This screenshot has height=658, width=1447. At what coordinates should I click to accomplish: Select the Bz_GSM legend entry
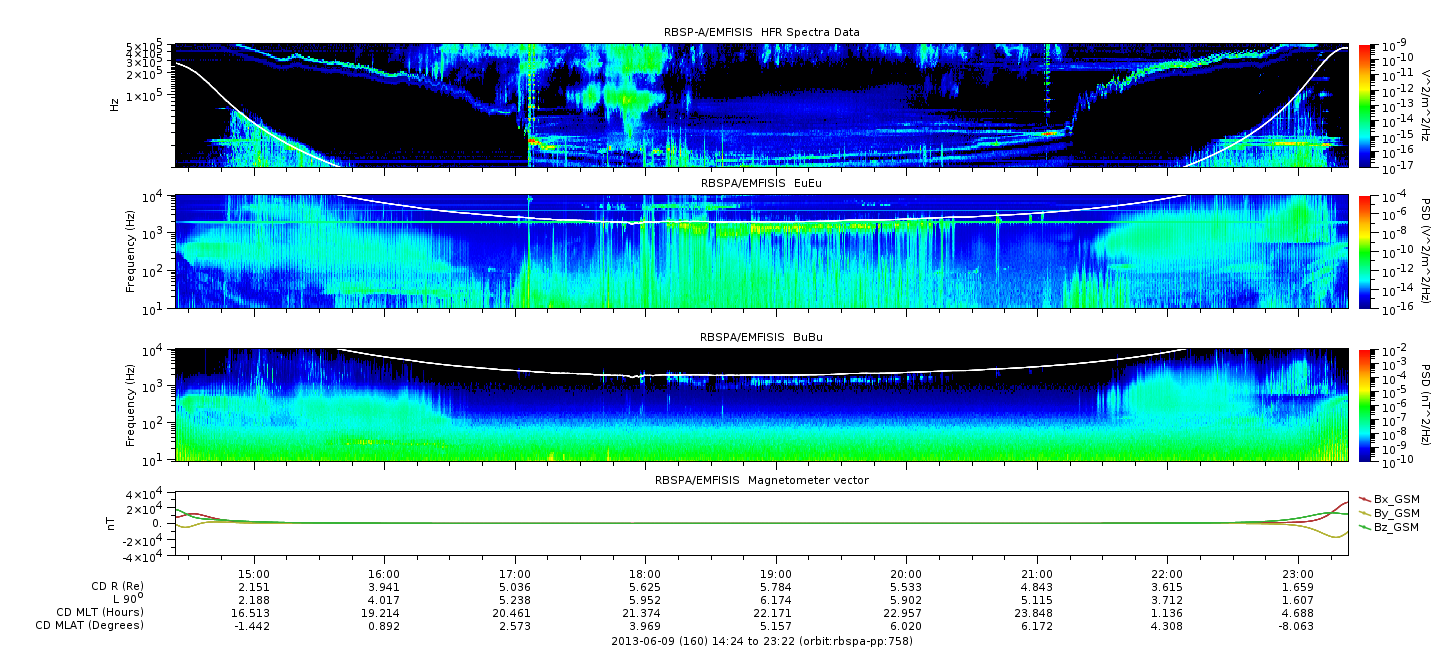[x=1394, y=527]
